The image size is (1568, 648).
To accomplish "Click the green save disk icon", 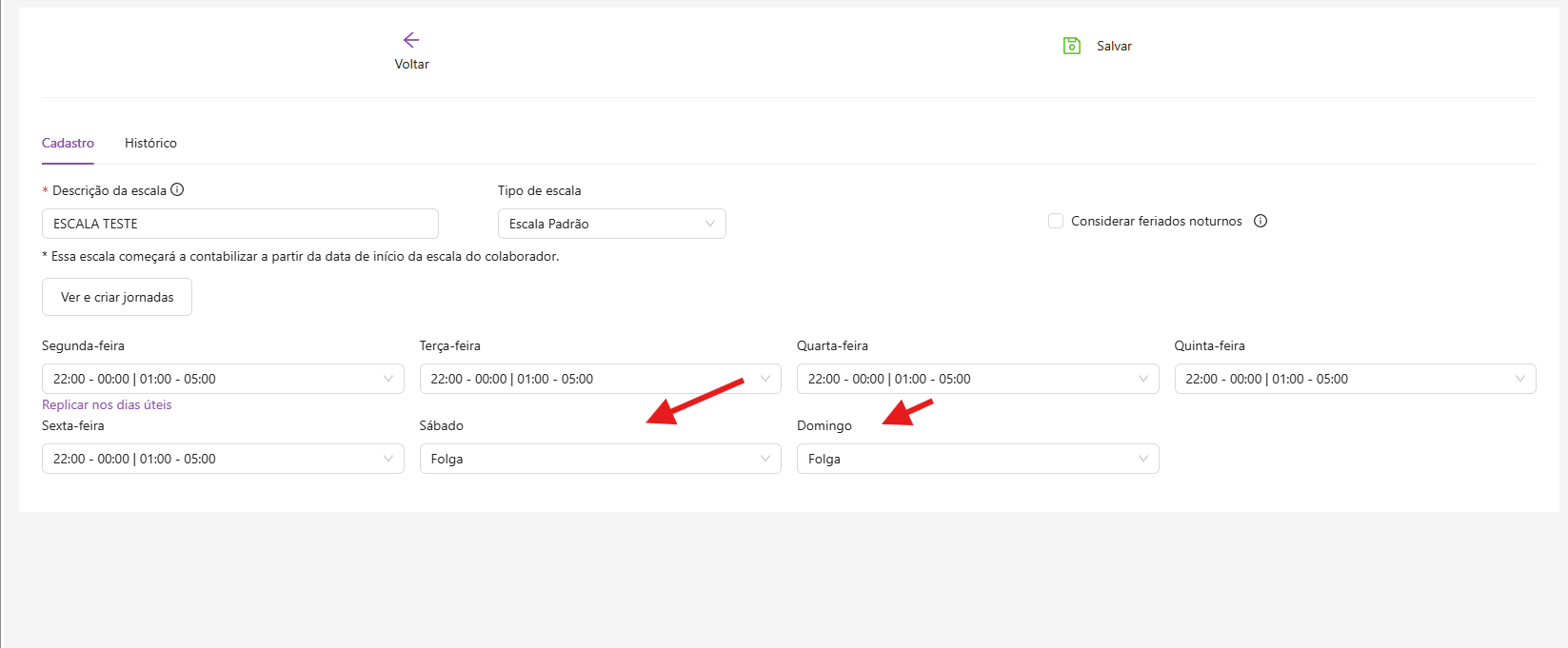I will 1071,46.
